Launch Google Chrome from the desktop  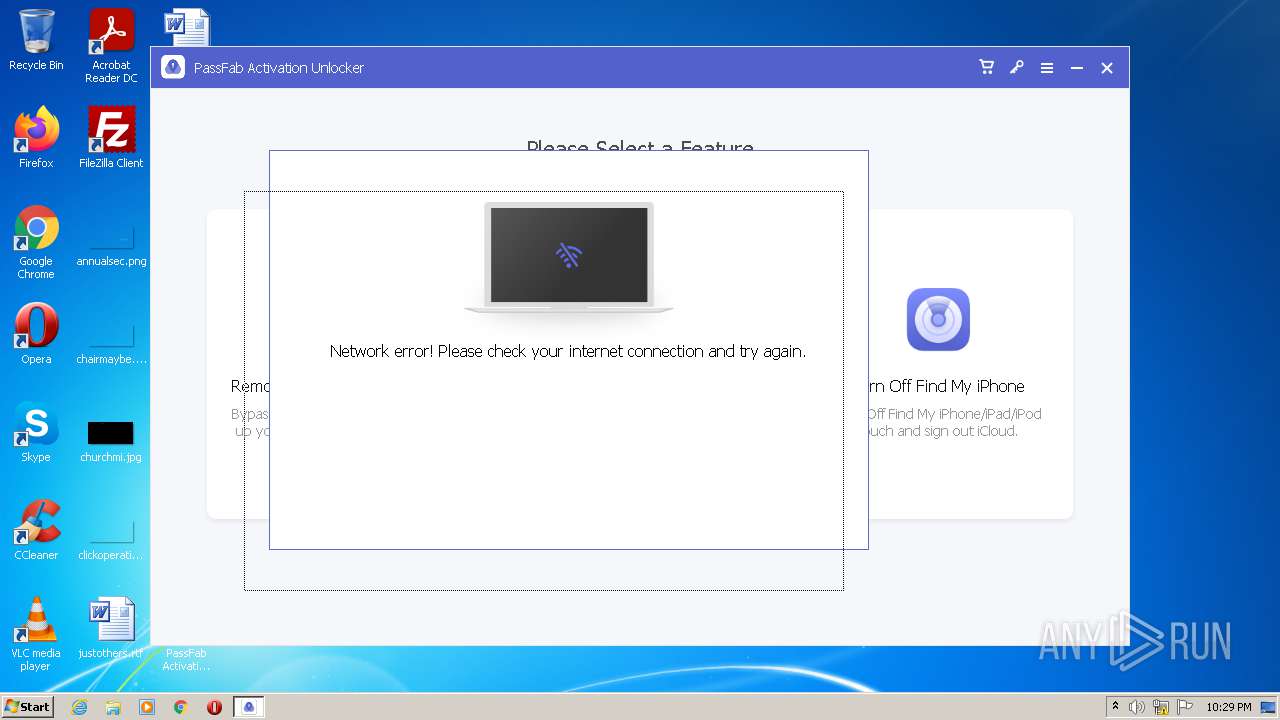(36, 242)
